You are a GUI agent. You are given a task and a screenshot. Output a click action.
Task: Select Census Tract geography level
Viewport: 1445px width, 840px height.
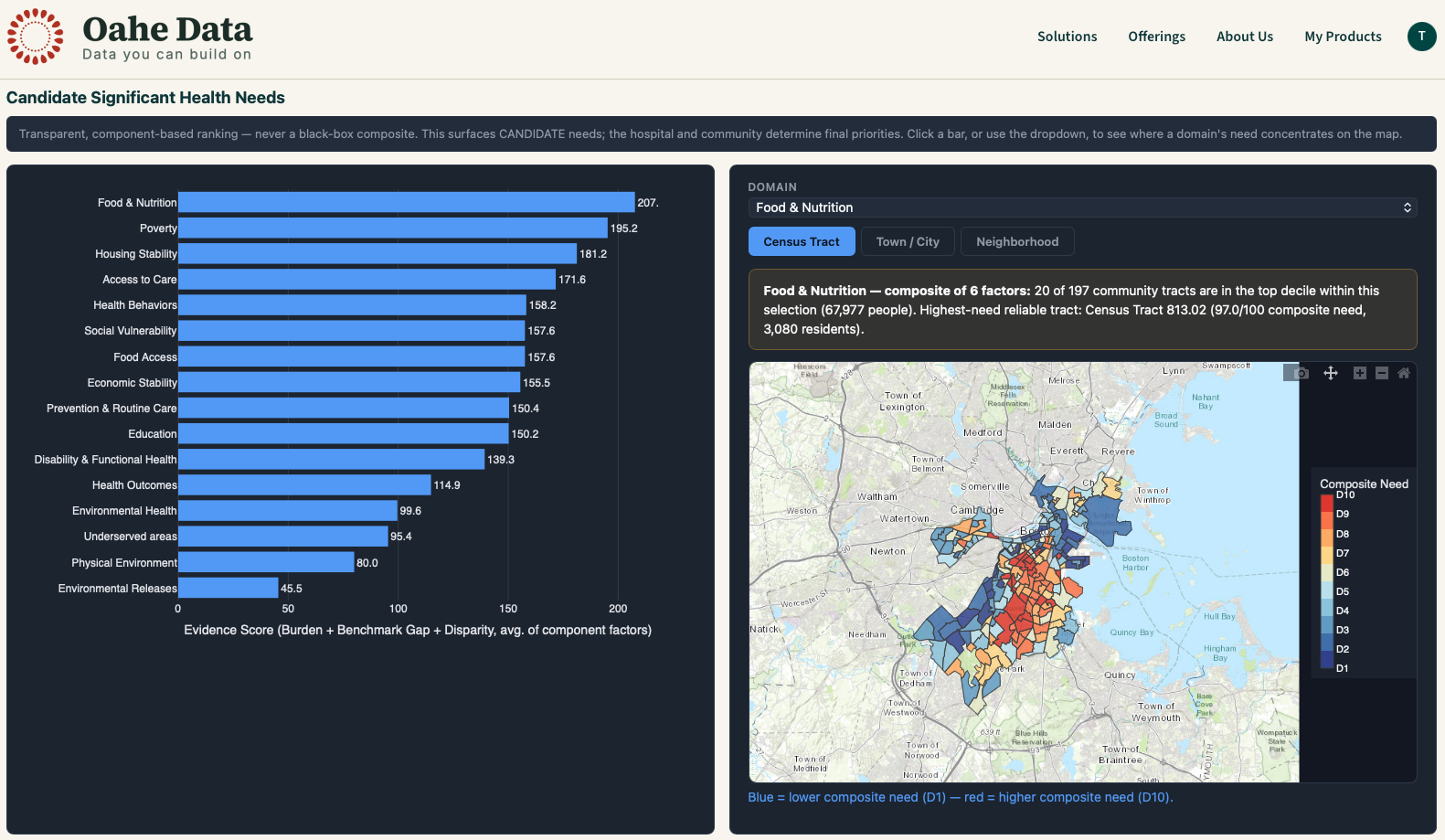click(x=802, y=241)
